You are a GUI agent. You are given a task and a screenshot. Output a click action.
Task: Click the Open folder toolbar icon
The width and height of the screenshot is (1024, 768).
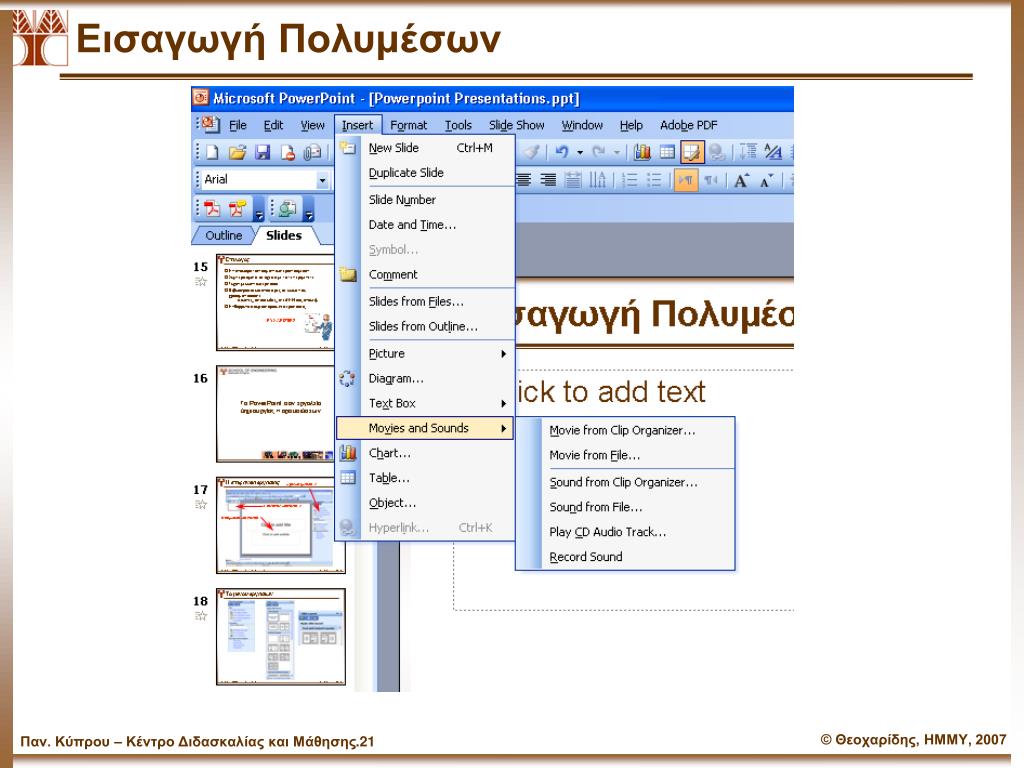pos(237,152)
